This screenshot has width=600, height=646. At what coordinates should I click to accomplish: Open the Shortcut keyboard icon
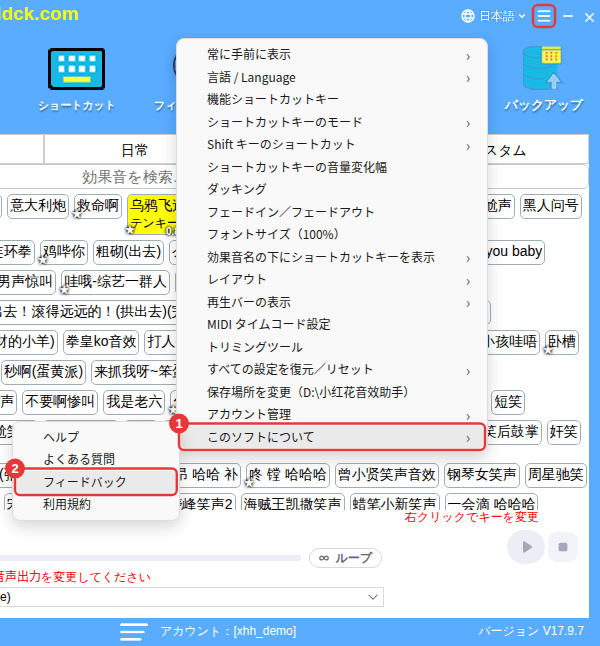pyautogui.click(x=76, y=69)
